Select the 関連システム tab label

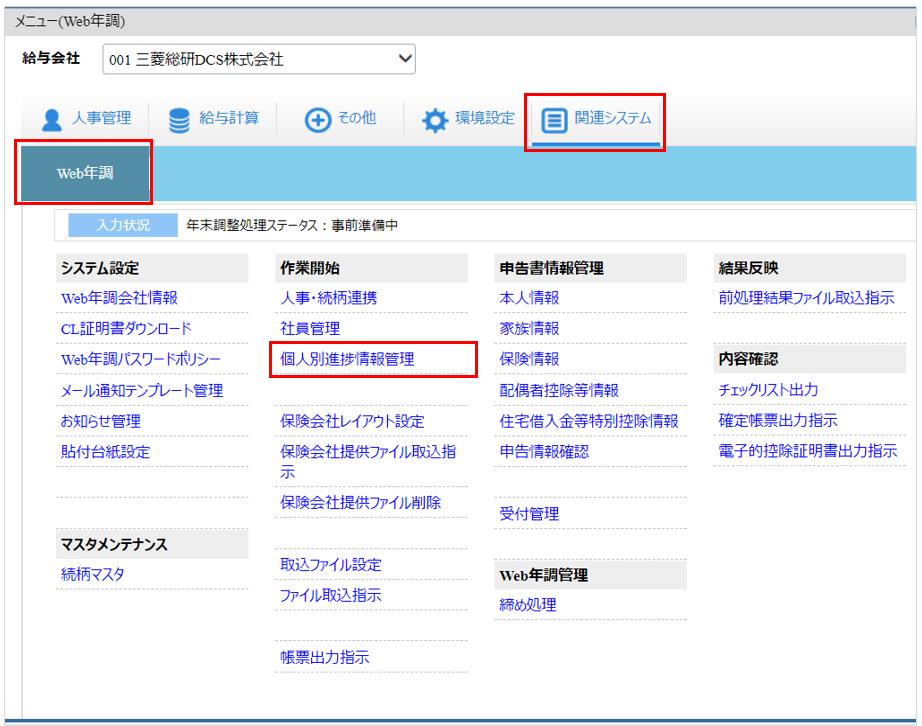coord(613,118)
